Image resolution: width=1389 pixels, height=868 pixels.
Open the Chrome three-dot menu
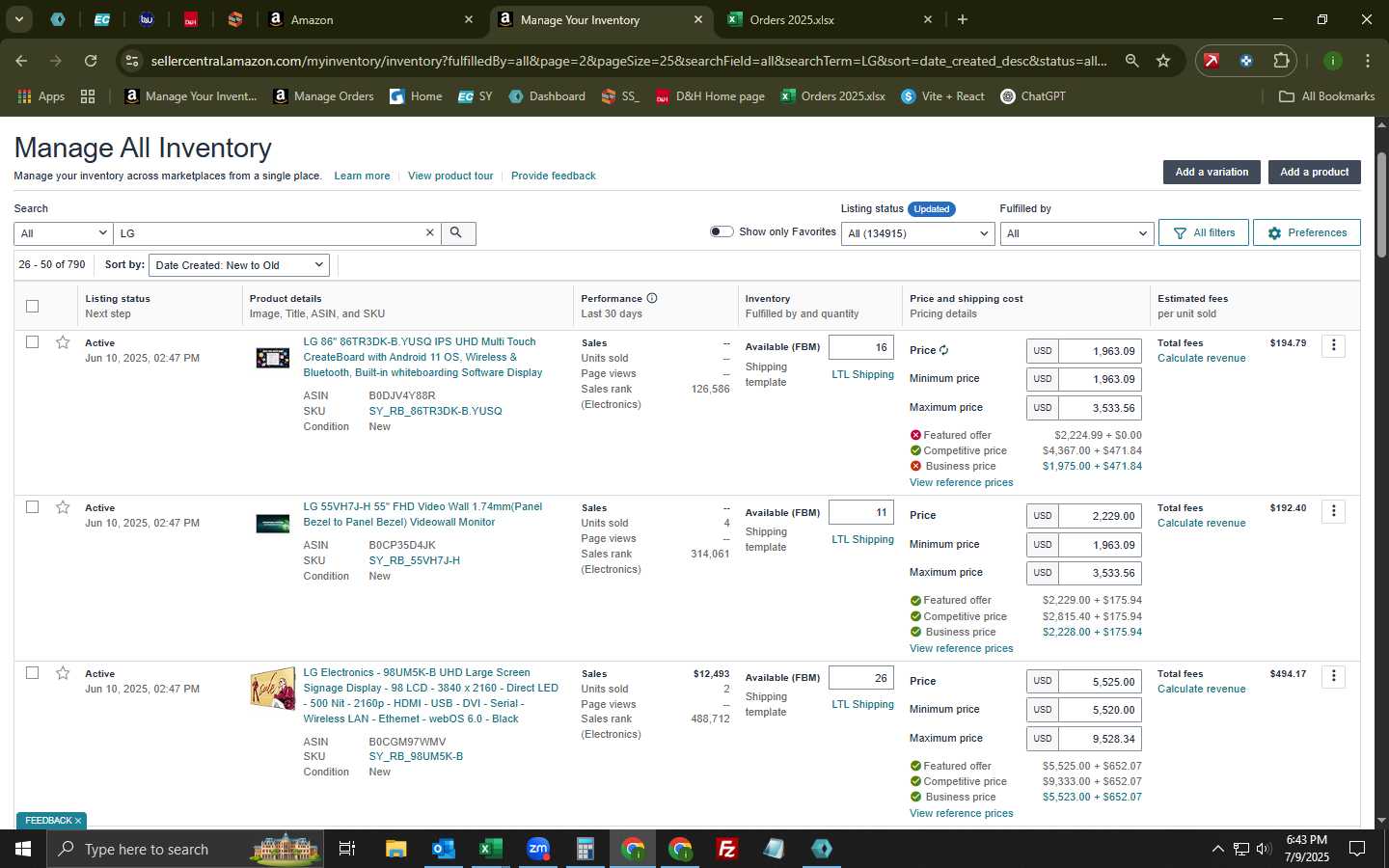point(1368,61)
